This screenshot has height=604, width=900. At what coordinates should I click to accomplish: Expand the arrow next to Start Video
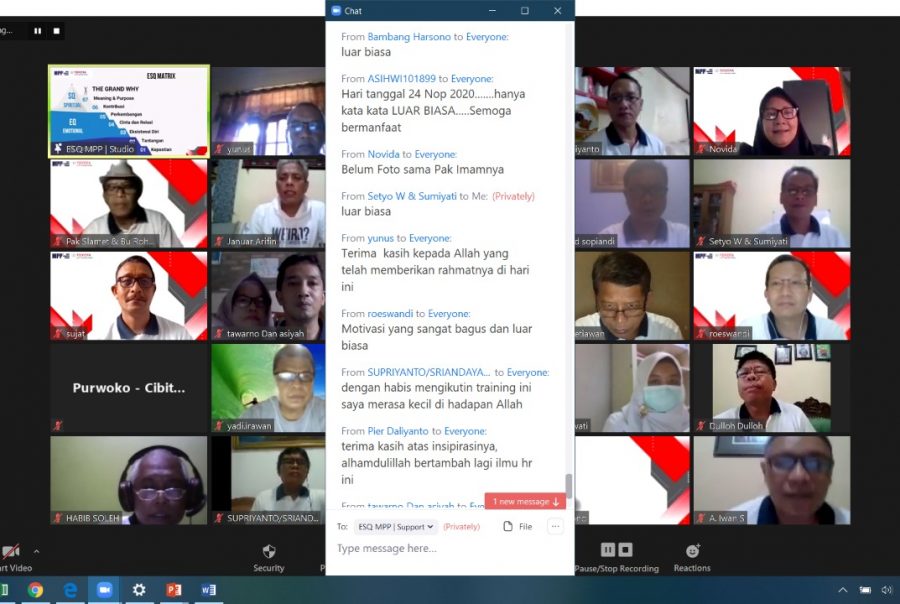pos(37,551)
